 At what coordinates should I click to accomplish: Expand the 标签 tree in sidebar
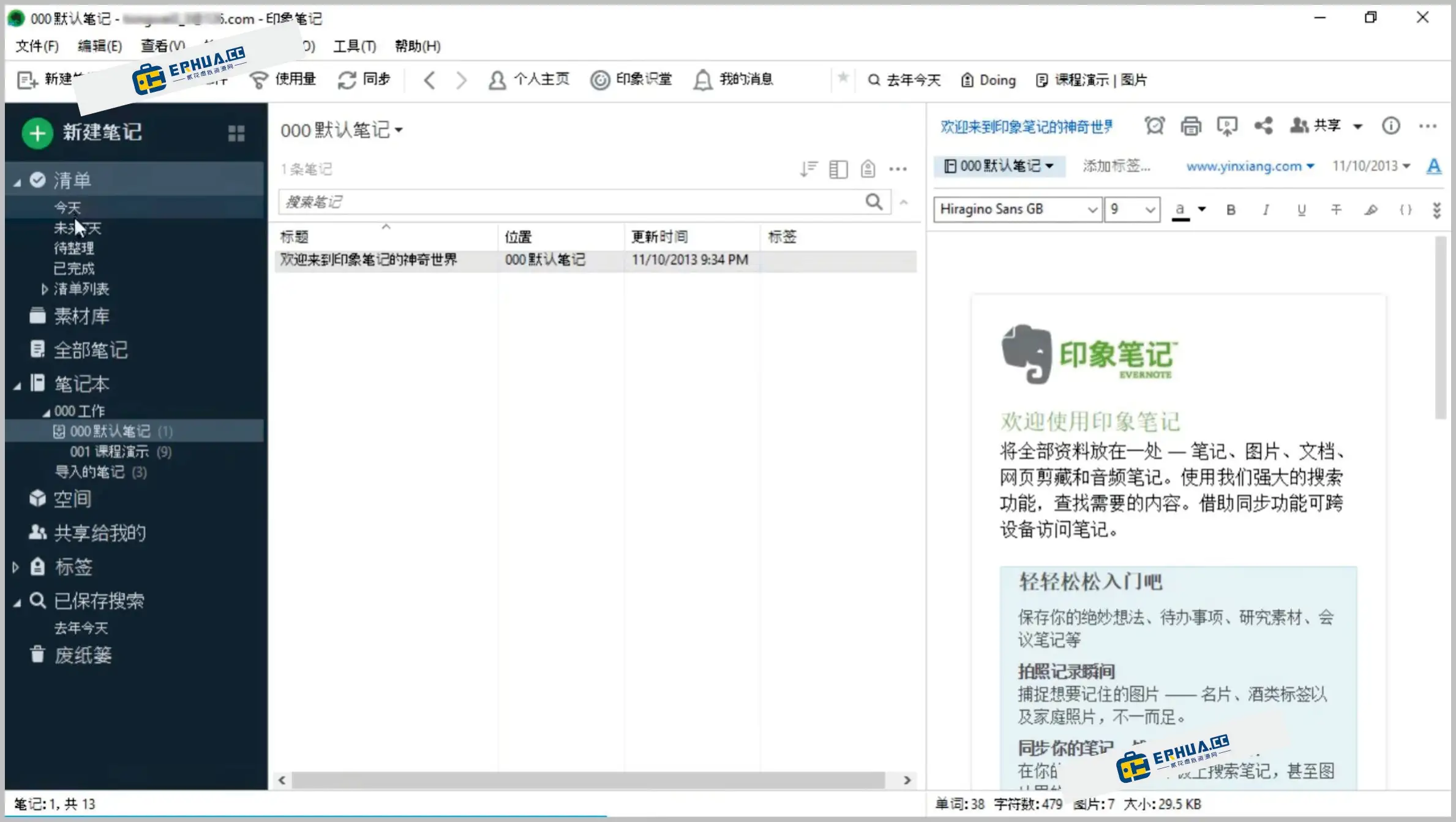pyautogui.click(x=16, y=567)
